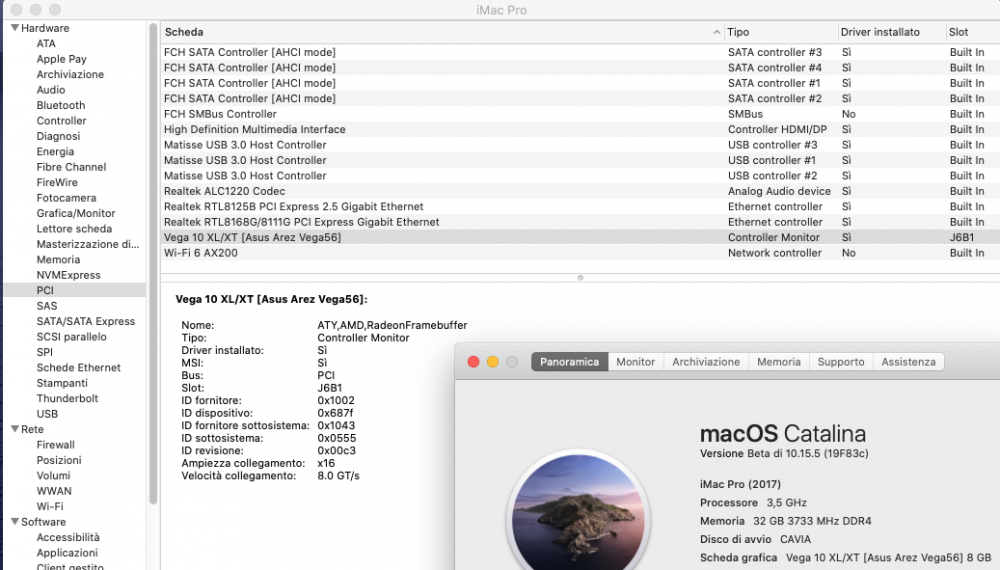Image resolution: width=1000 pixels, height=570 pixels.
Task: Open the Archiviazione tab in About window
Action: [x=706, y=362]
